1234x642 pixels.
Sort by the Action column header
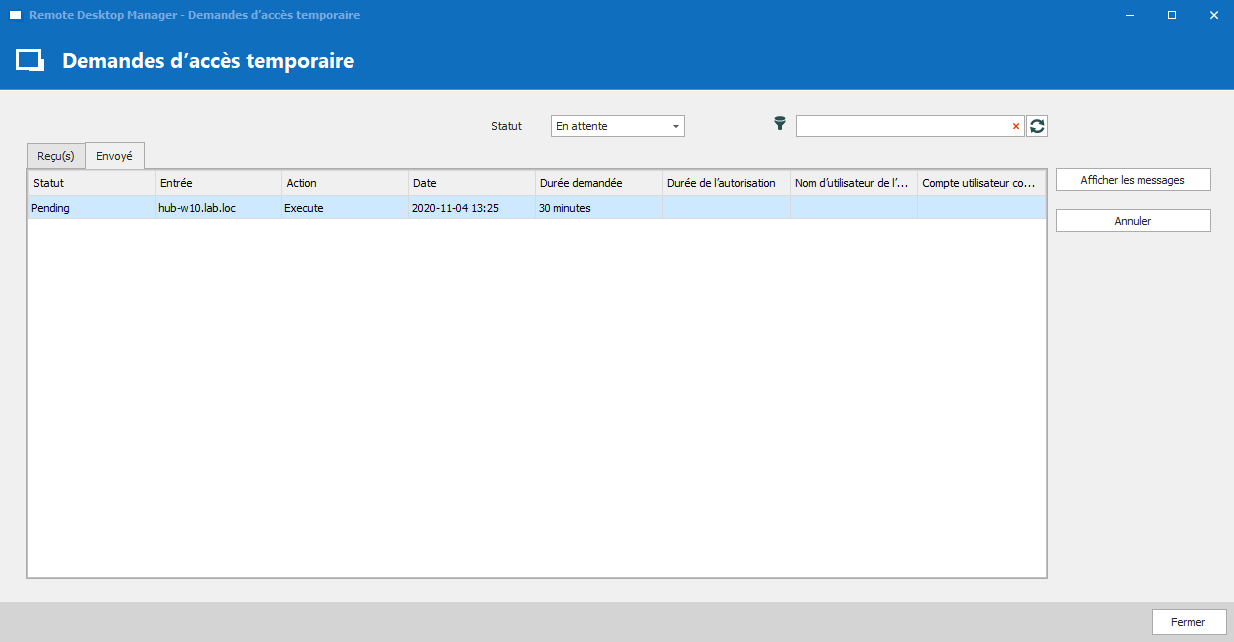[x=344, y=183]
